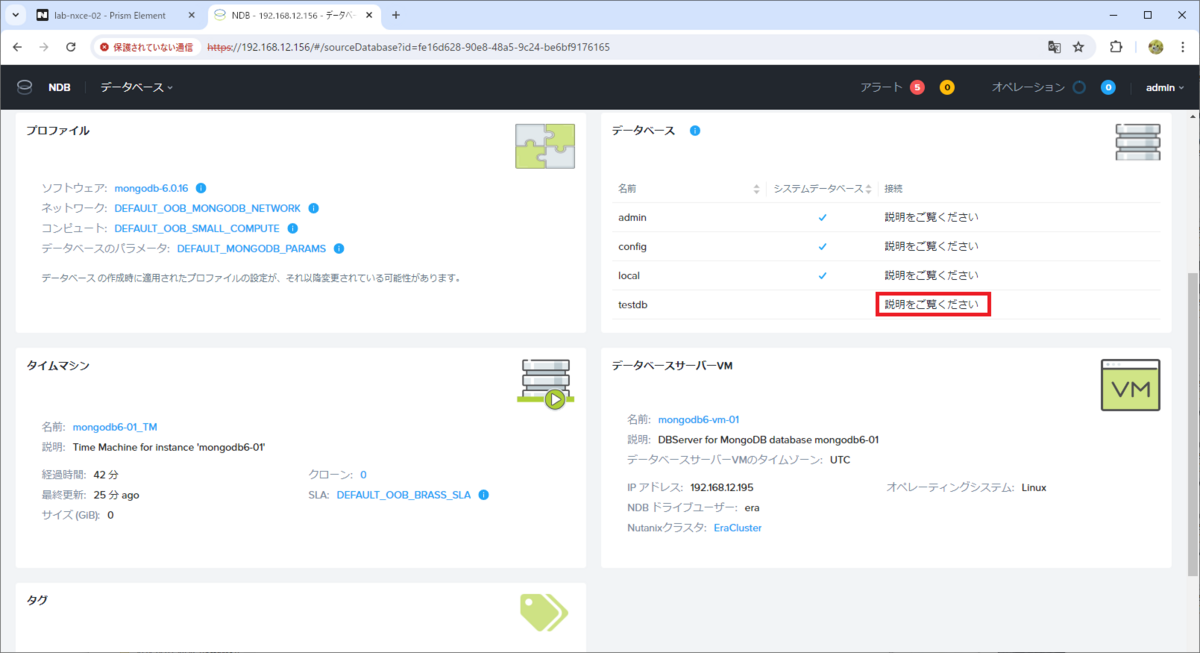The width and height of the screenshot is (1200, 653).
Task: Click the green tag icon in タグ panel
Action: (544, 612)
